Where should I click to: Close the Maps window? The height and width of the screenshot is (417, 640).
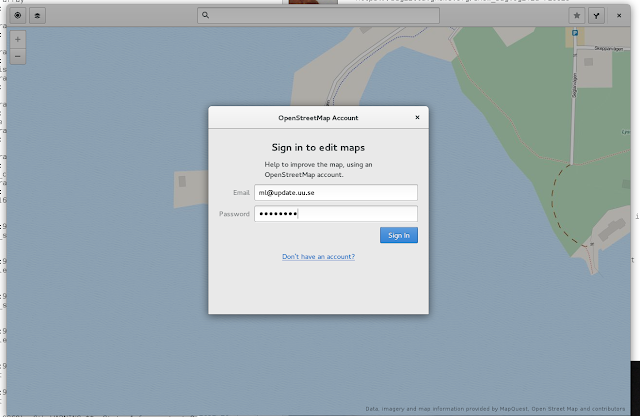coord(619,16)
